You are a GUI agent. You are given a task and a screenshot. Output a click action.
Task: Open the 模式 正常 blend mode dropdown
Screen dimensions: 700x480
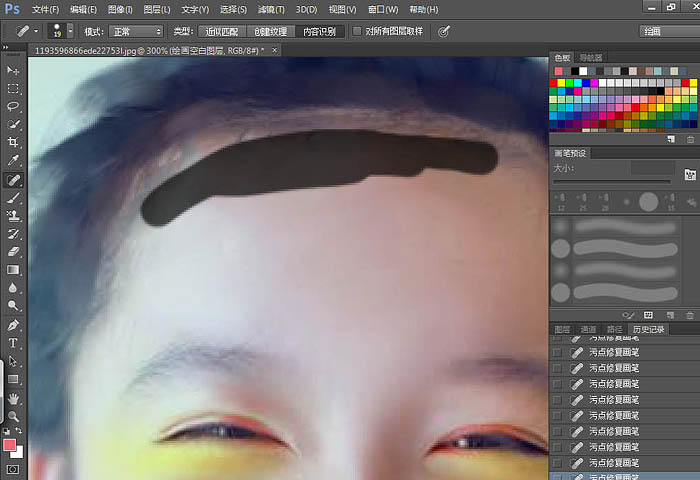(136, 31)
